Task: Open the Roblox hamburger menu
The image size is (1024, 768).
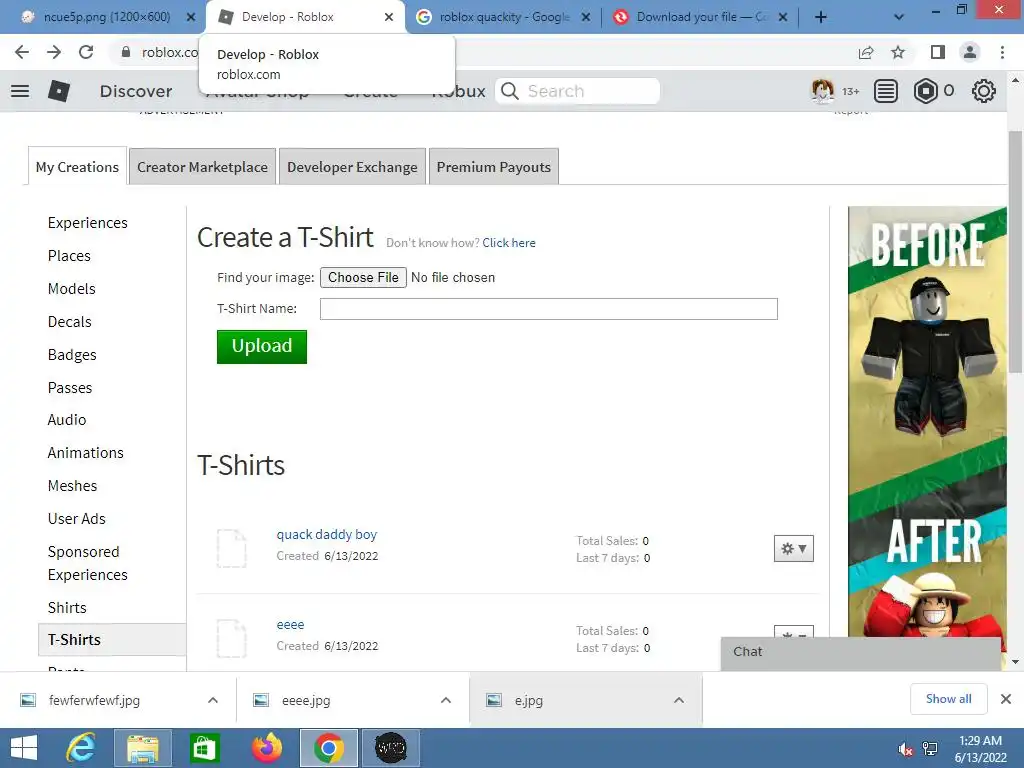Action: (20, 91)
